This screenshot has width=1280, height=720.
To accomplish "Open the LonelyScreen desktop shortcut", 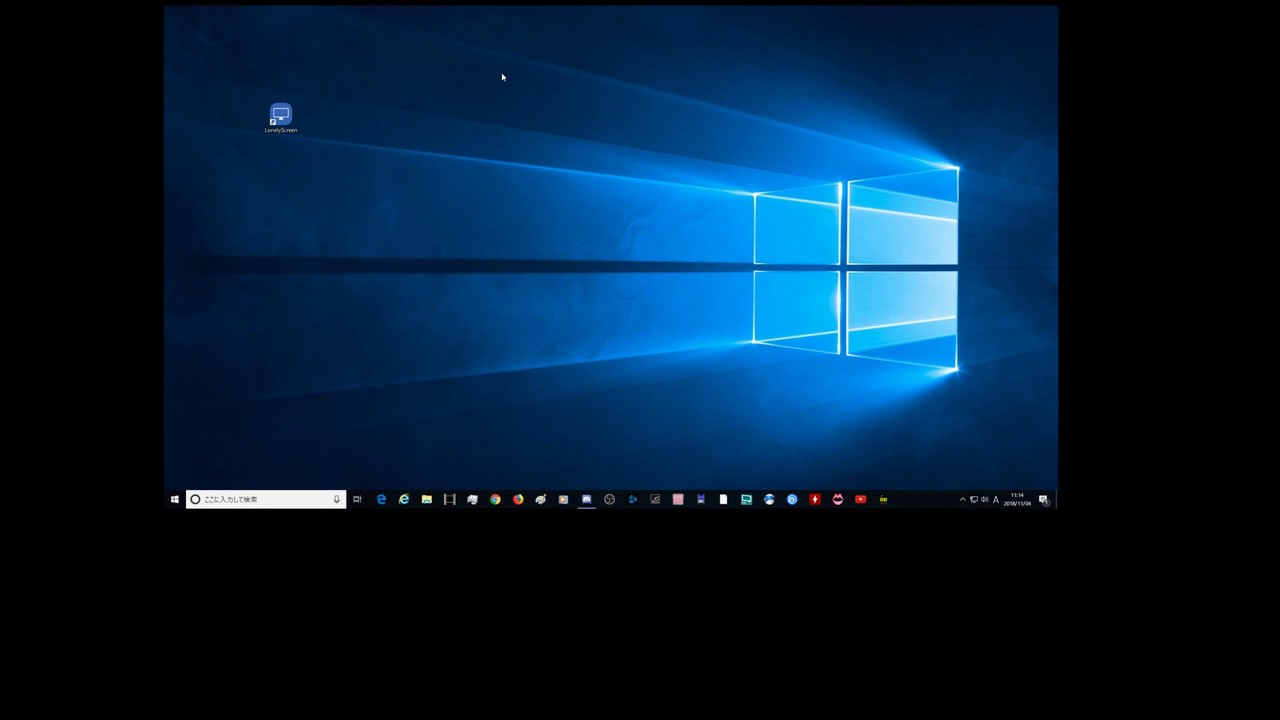I will point(281,118).
